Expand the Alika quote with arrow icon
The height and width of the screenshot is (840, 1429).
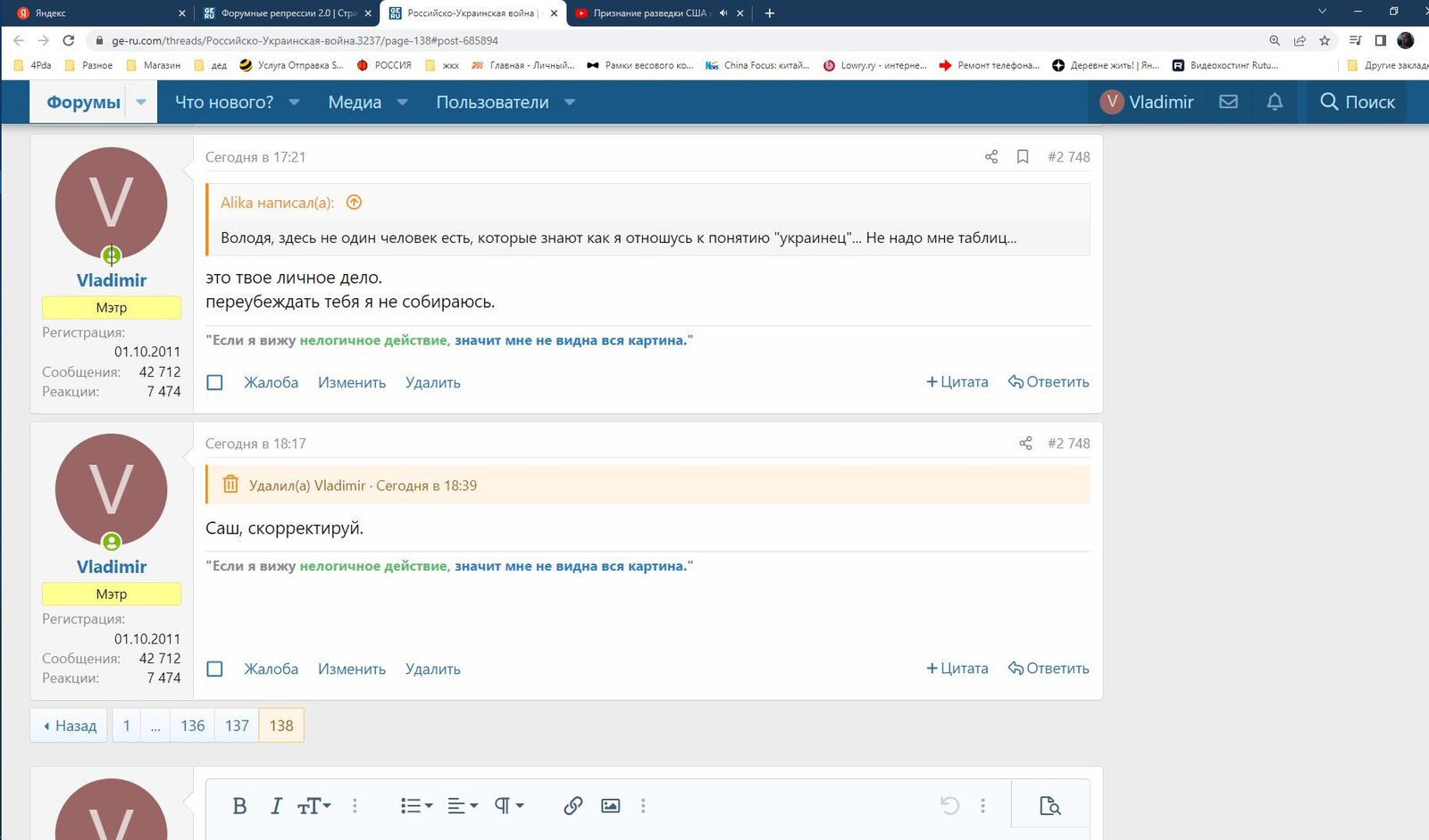point(354,203)
